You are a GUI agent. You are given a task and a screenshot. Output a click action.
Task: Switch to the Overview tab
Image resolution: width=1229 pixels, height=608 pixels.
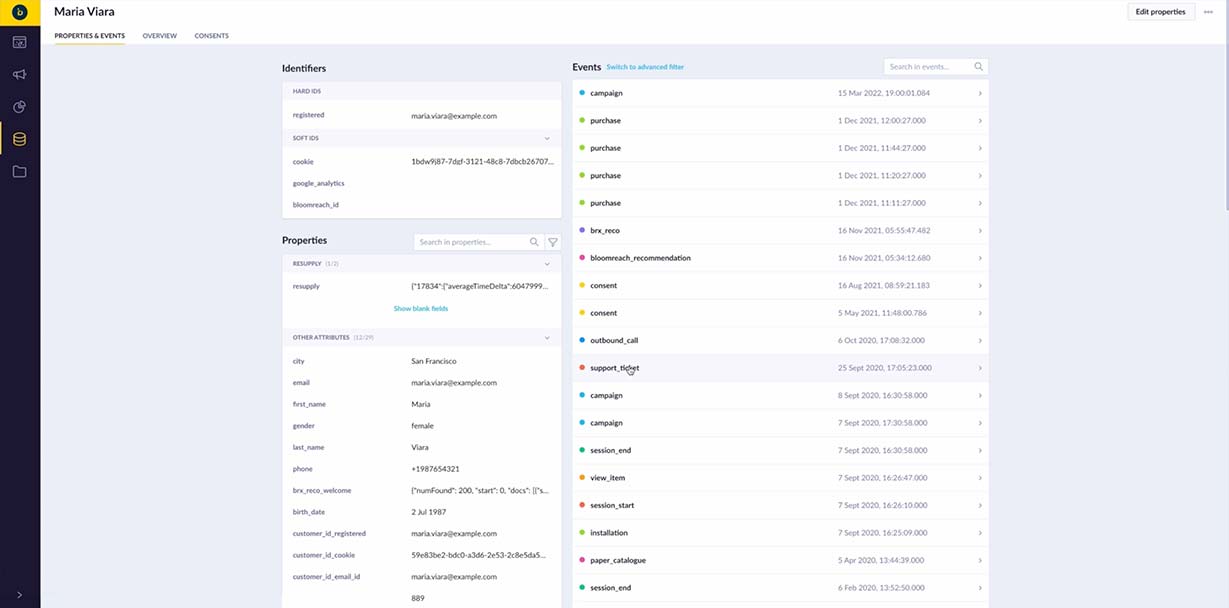pyautogui.click(x=159, y=36)
